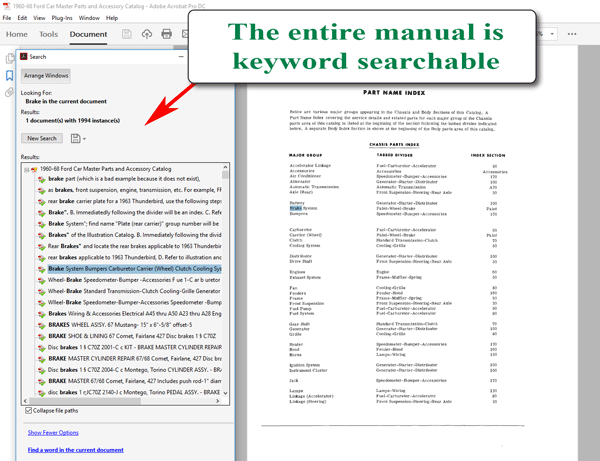Click the upload to cloud icon
This screenshot has width=600, height=461.
click(x=147, y=34)
